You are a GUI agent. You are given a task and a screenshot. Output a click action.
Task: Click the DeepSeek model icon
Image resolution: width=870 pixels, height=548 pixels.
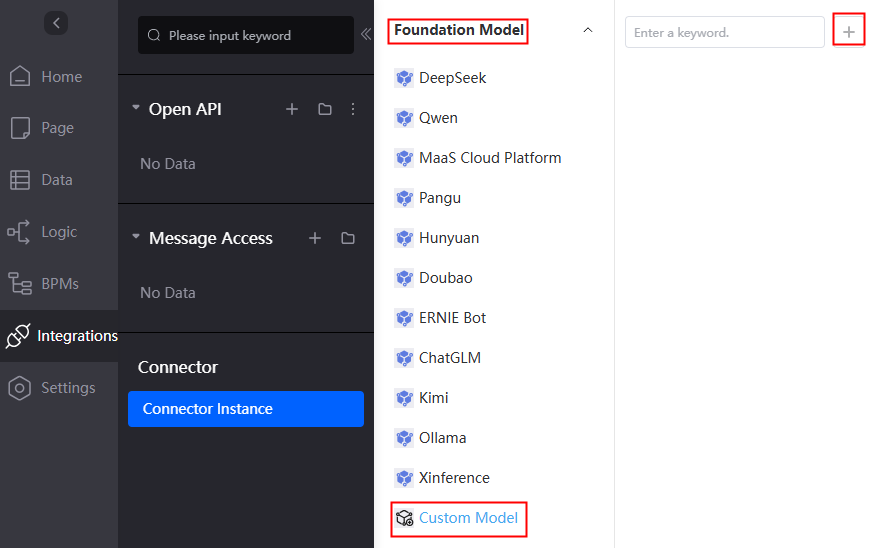(x=404, y=78)
